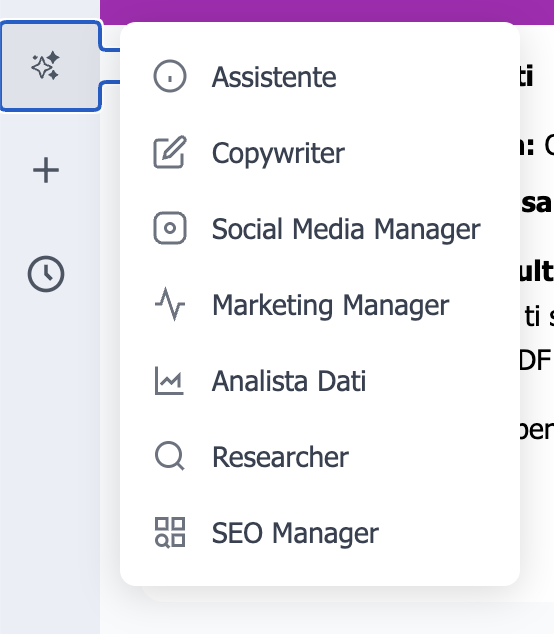This screenshot has width=554, height=634.
Task: Click the plus new chat icon
Action: tap(46, 170)
